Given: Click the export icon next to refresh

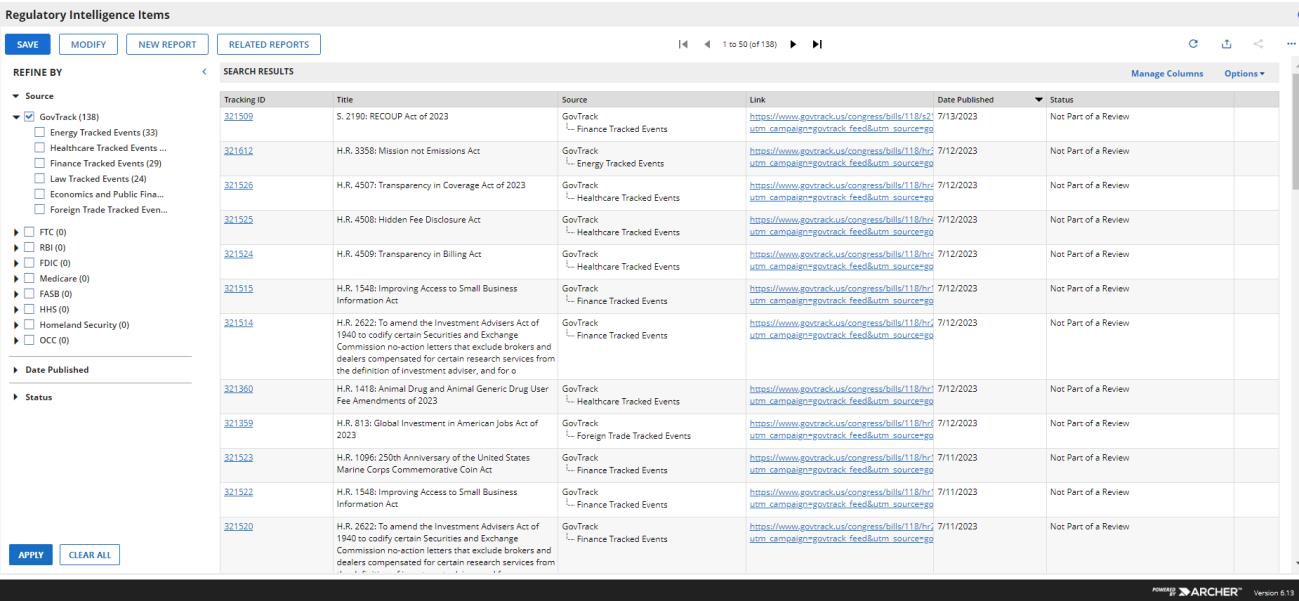Looking at the screenshot, I should [x=1227, y=44].
